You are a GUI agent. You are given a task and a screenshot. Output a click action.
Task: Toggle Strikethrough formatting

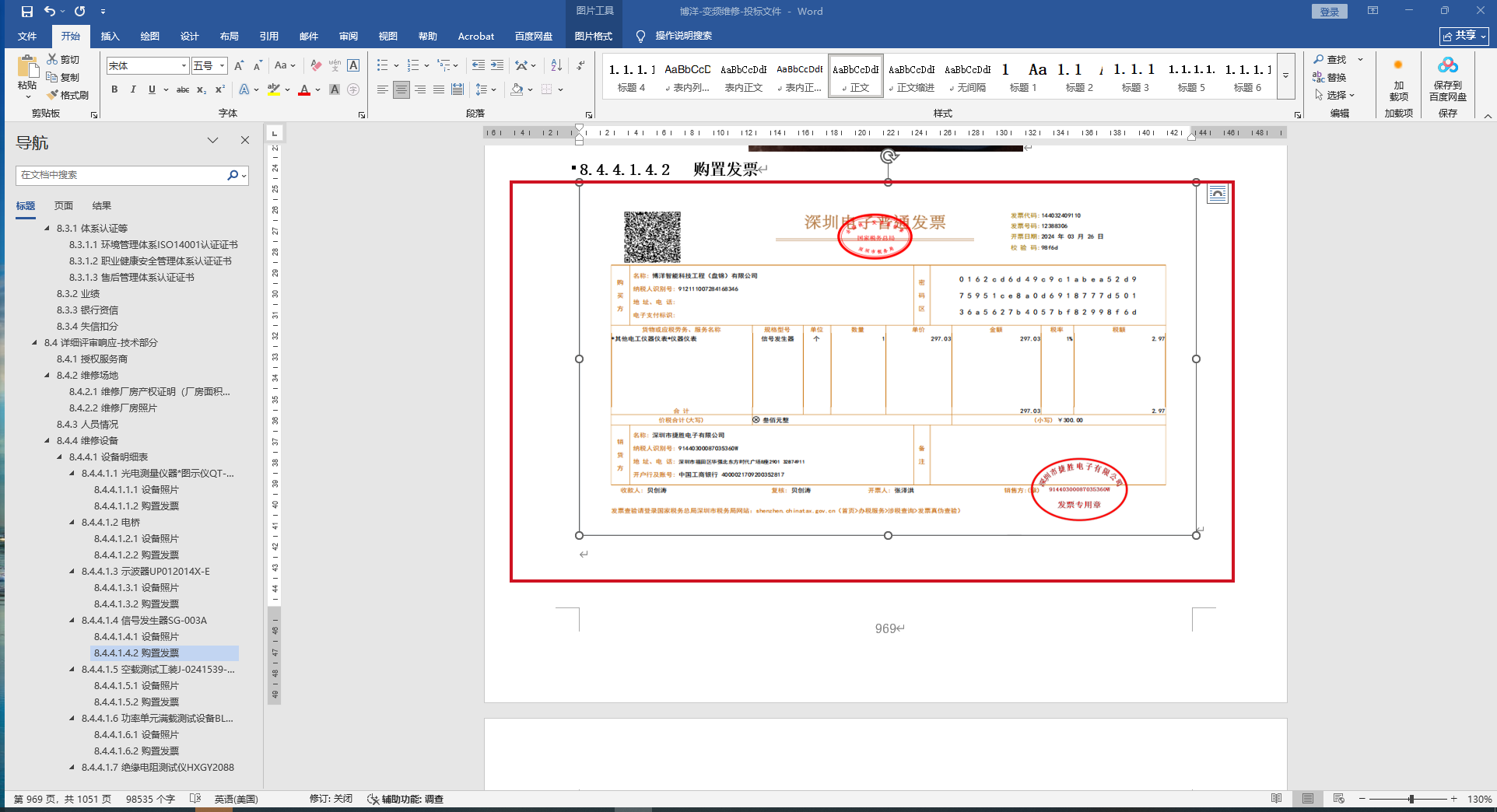(x=183, y=89)
